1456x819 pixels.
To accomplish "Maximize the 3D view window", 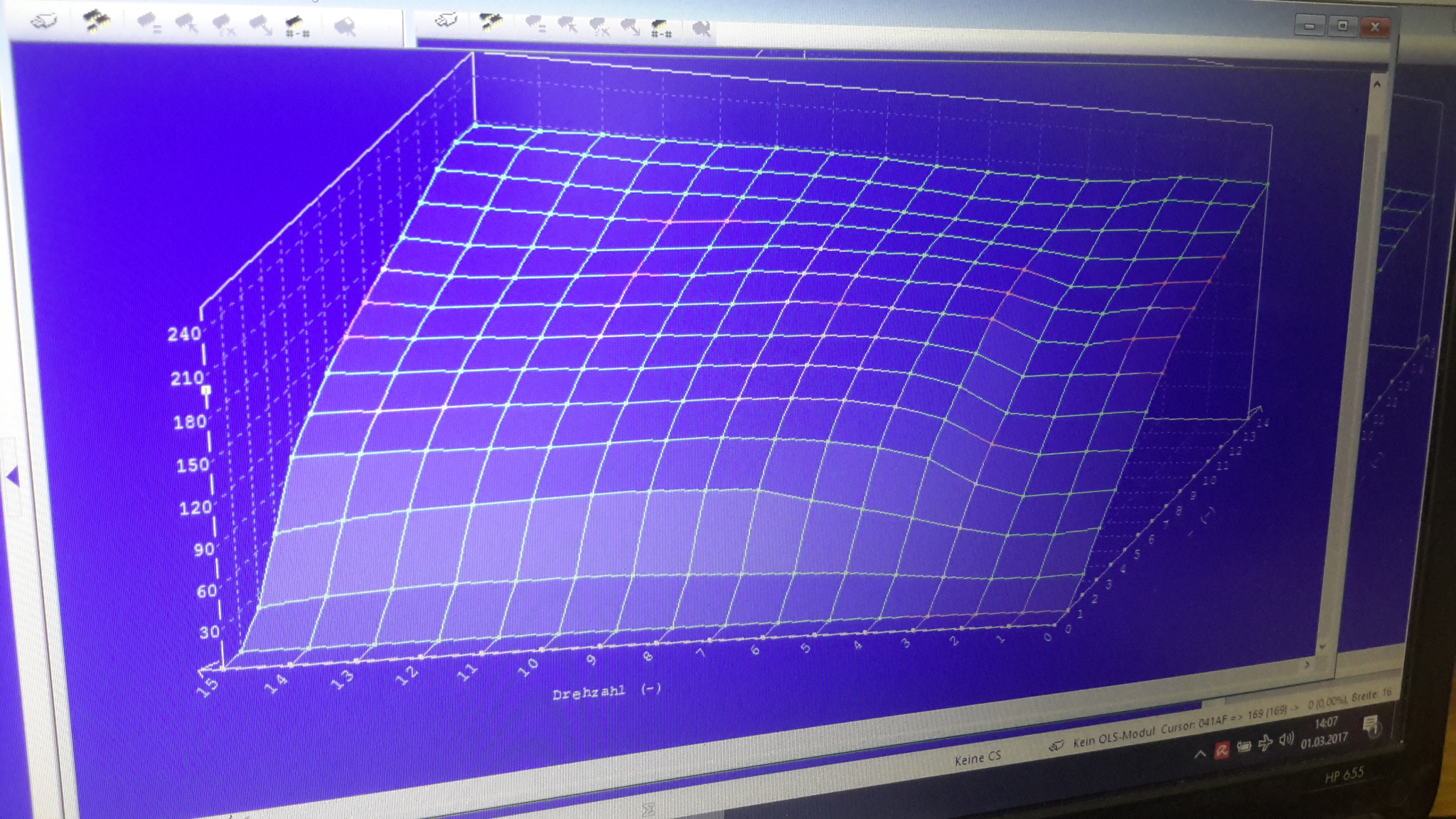I will [x=1343, y=26].
